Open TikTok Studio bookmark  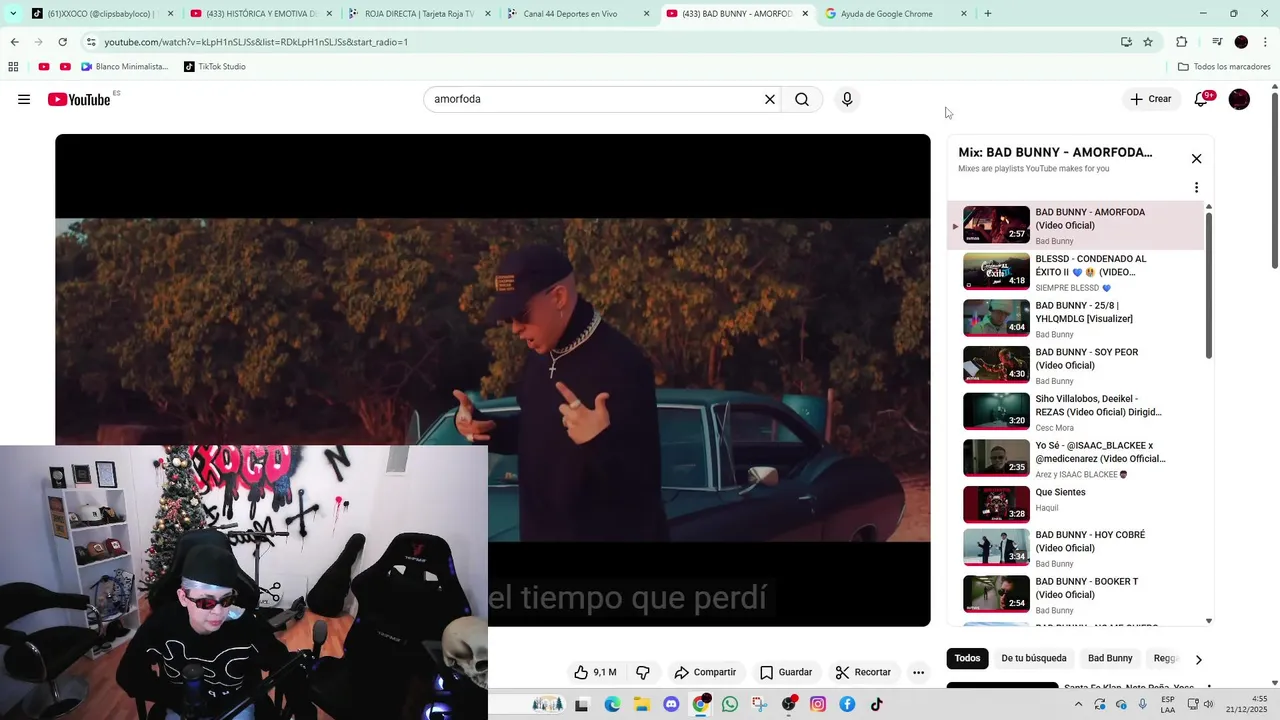click(215, 67)
